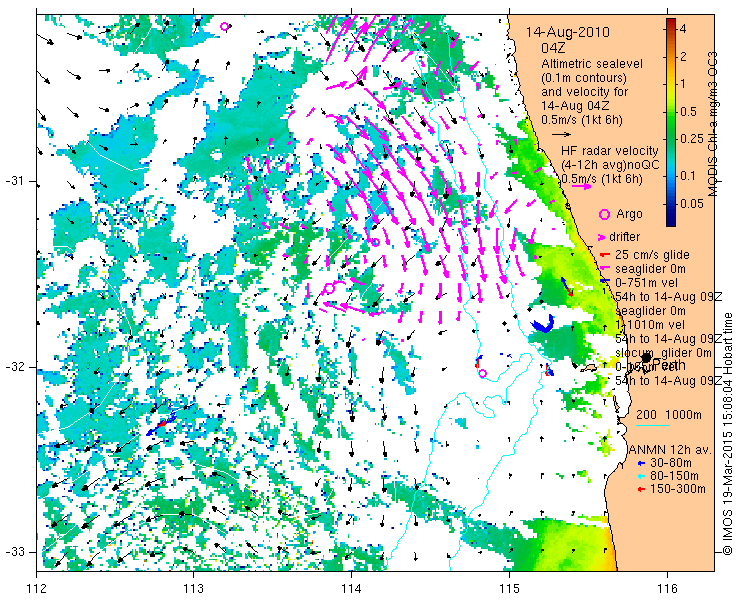Screen dimensions: 740x600
Task: Click the drifter legend label
Action: tap(624, 237)
